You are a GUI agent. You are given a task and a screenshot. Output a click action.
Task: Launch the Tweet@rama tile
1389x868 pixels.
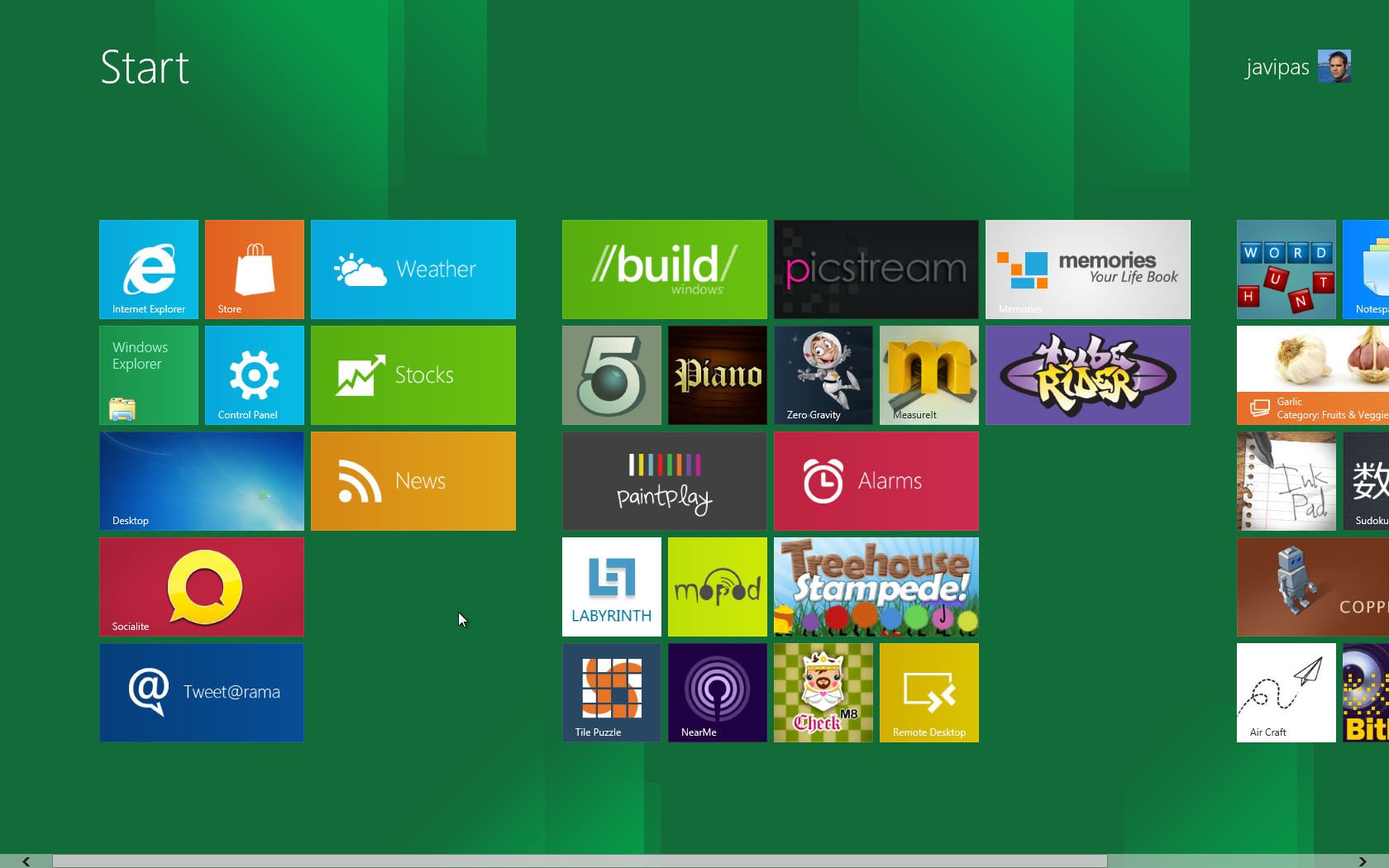[x=202, y=693]
